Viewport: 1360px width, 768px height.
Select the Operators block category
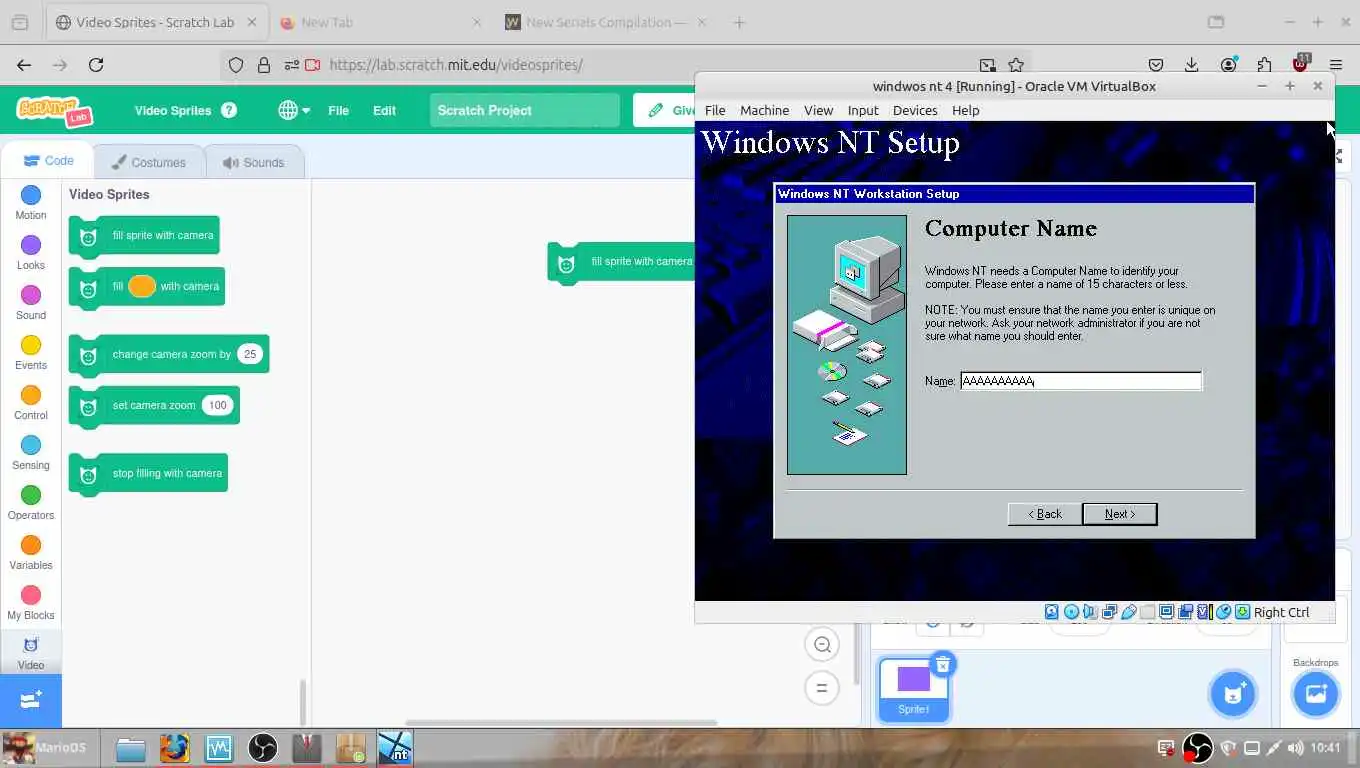click(x=31, y=502)
